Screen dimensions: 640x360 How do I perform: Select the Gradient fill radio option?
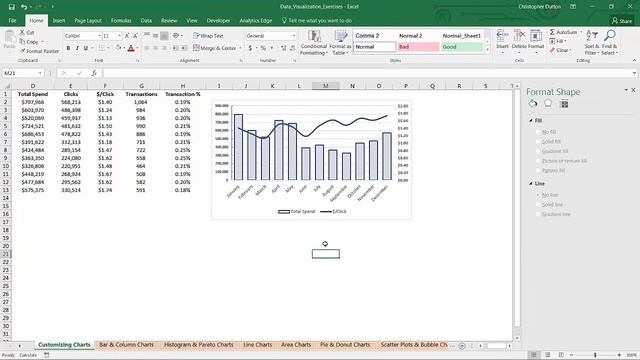[538, 151]
